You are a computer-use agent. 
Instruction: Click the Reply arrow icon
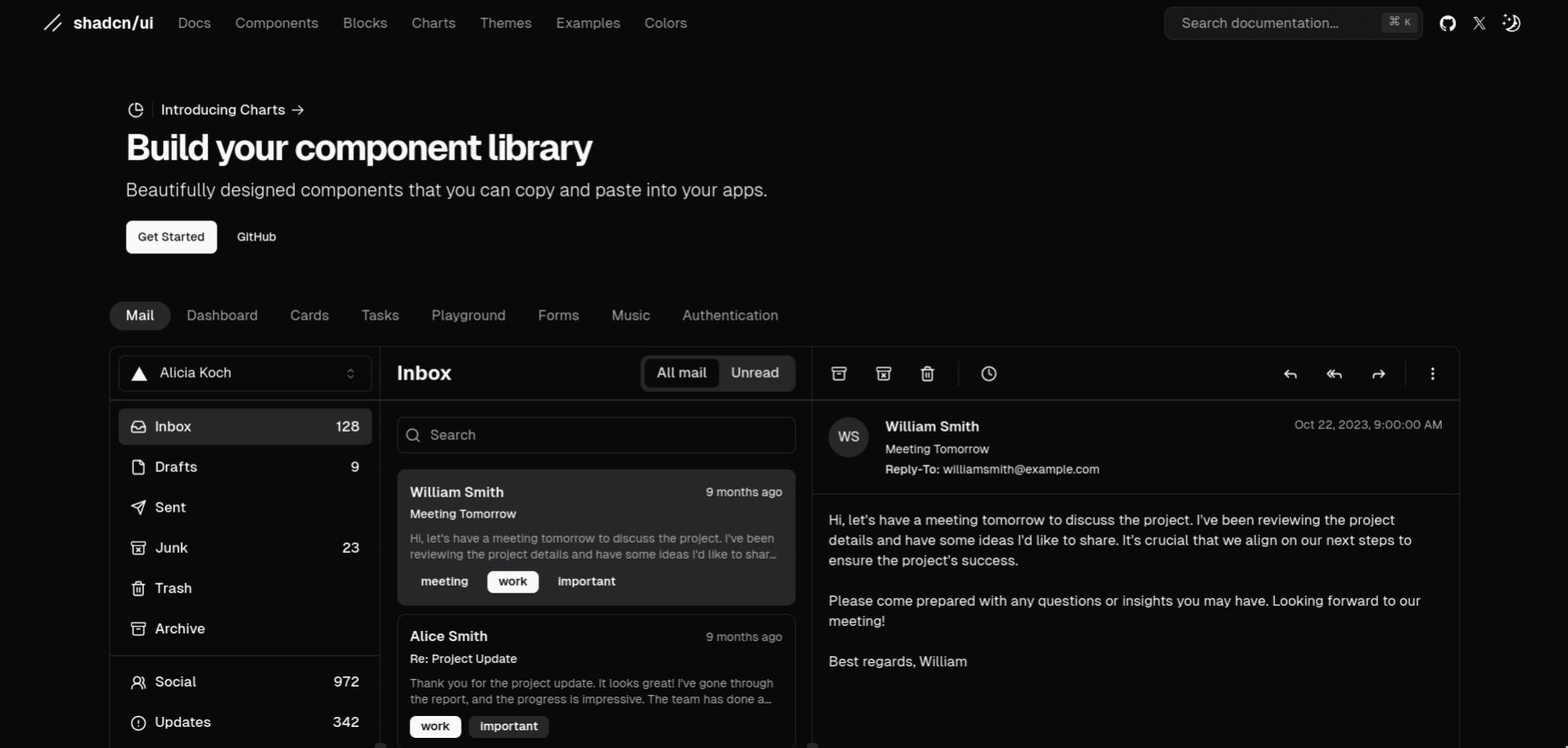(1290, 374)
